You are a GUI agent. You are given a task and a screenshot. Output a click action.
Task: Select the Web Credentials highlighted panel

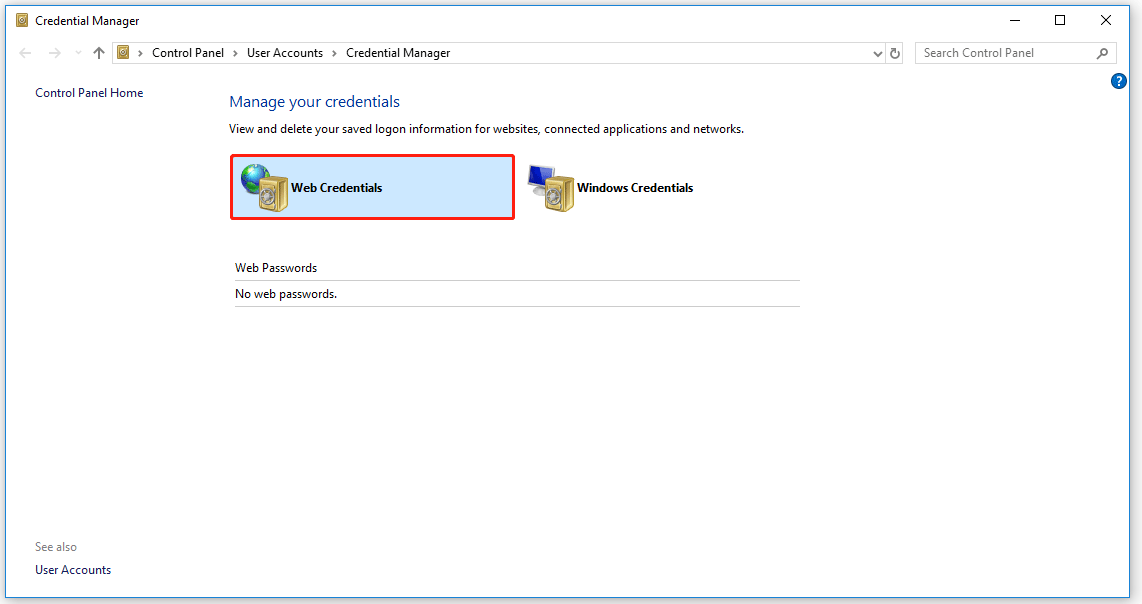(x=372, y=187)
